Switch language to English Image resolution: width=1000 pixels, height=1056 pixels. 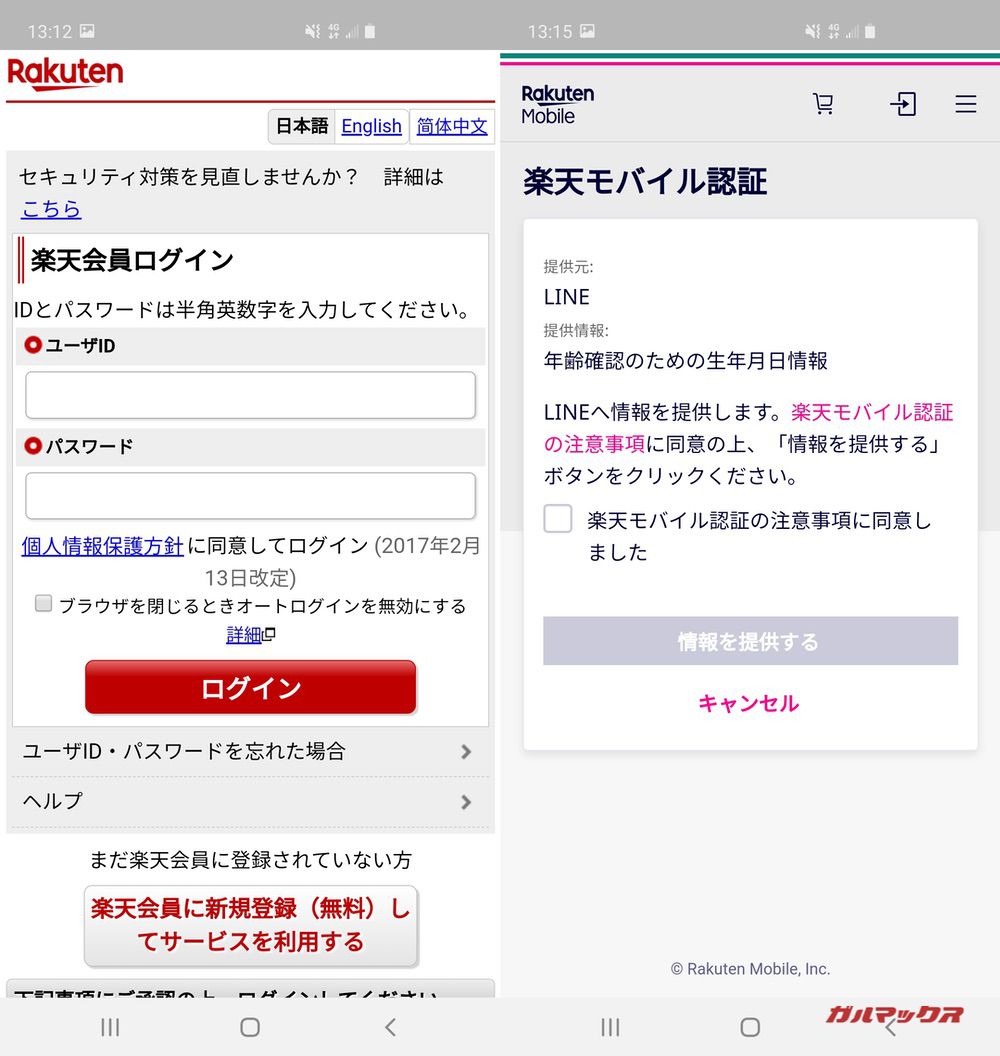pos(371,126)
